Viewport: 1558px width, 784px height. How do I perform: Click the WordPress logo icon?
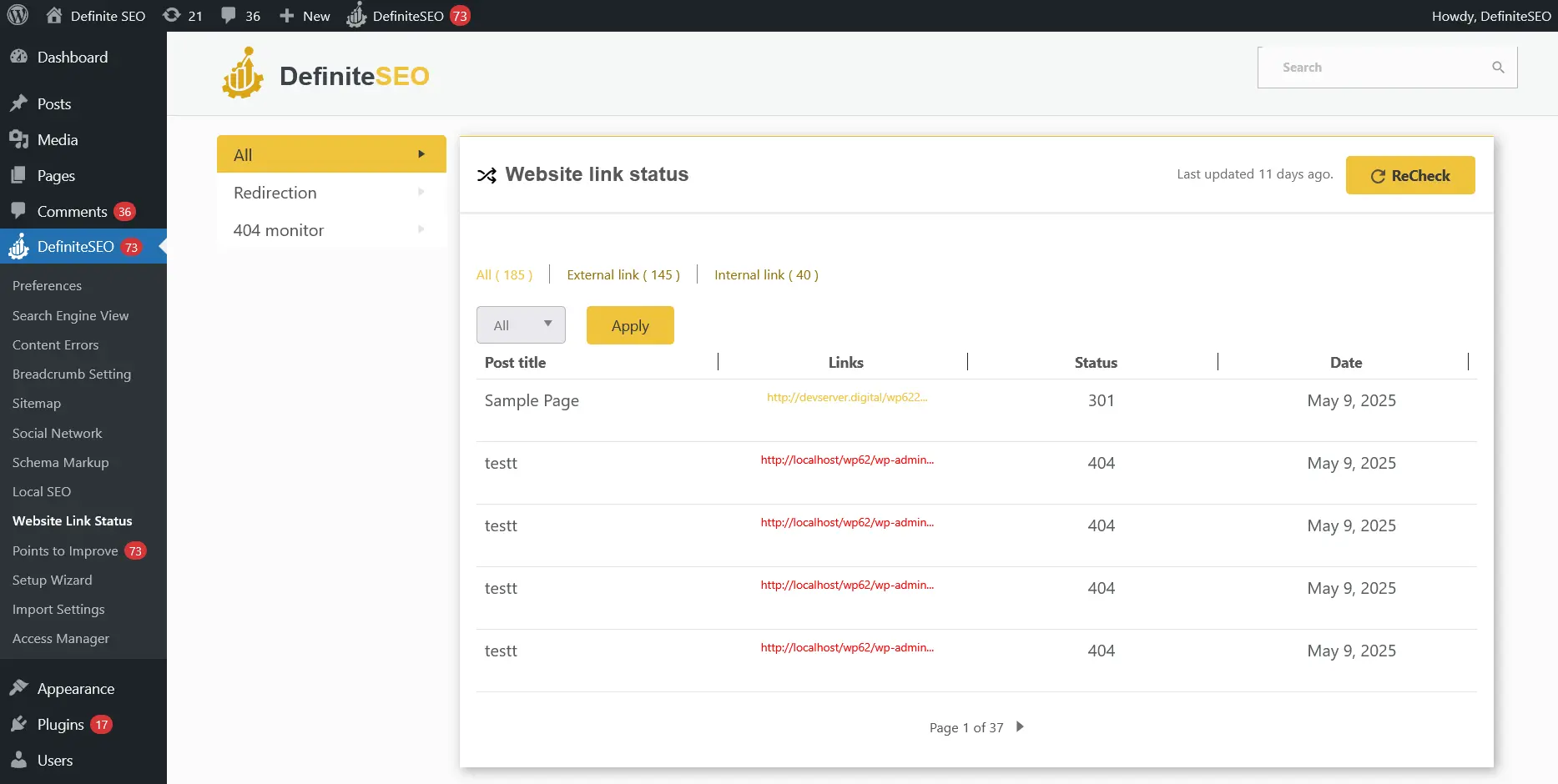click(x=18, y=15)
